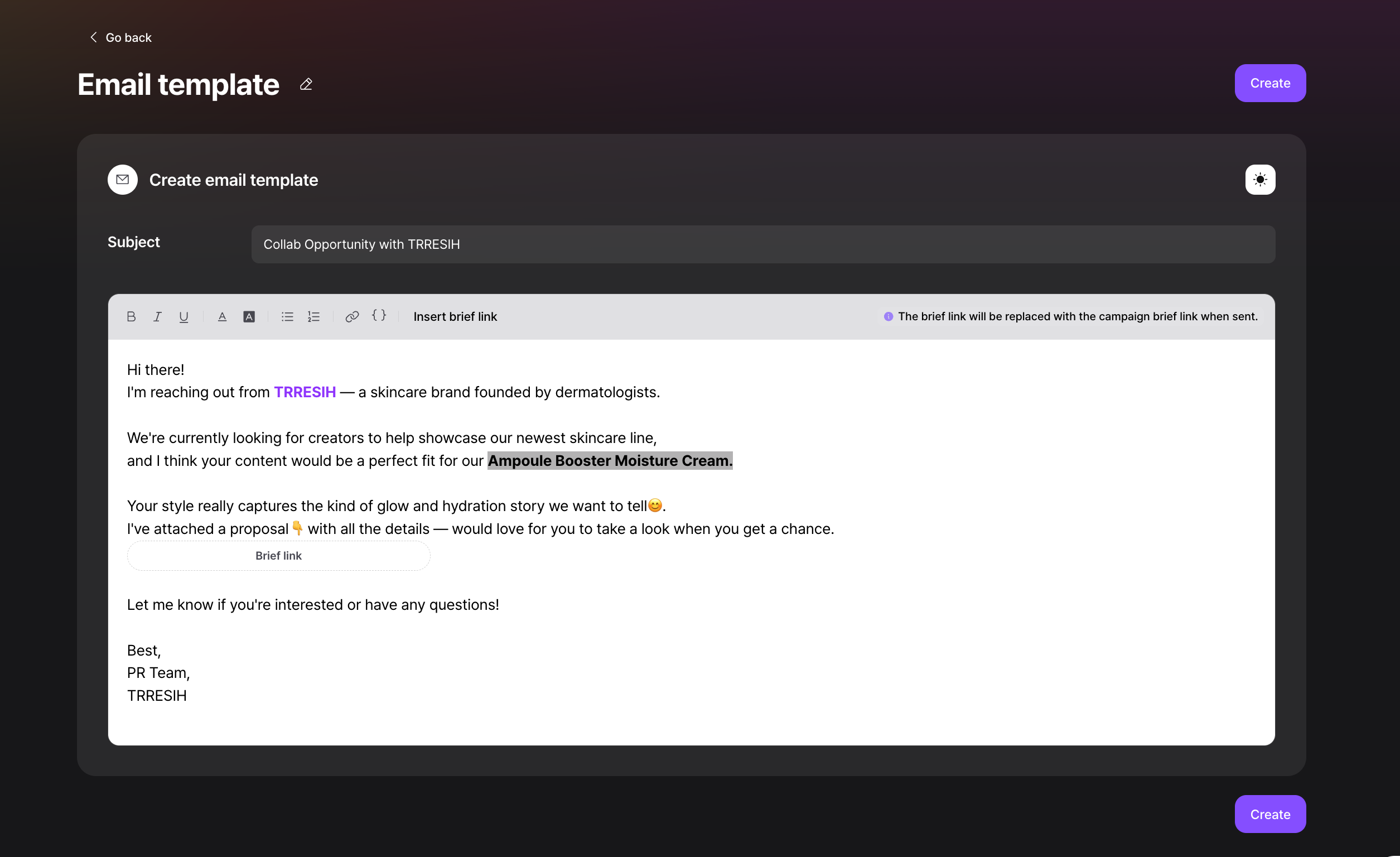Insert a numbered list
Viewport: 1400px width, 857px height.
(x=313, y=316)
